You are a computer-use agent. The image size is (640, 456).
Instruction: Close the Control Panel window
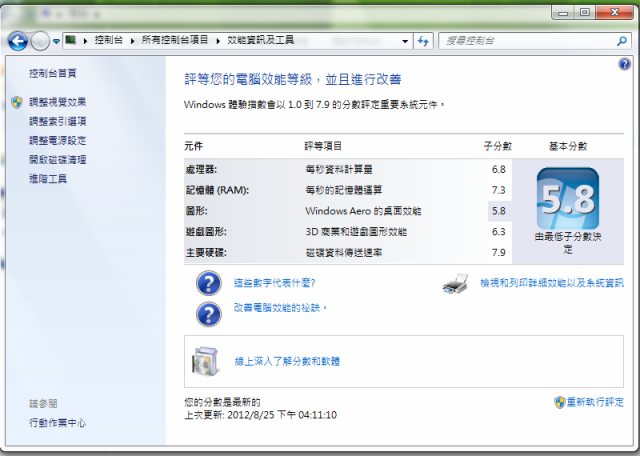(x=614, y=13)
